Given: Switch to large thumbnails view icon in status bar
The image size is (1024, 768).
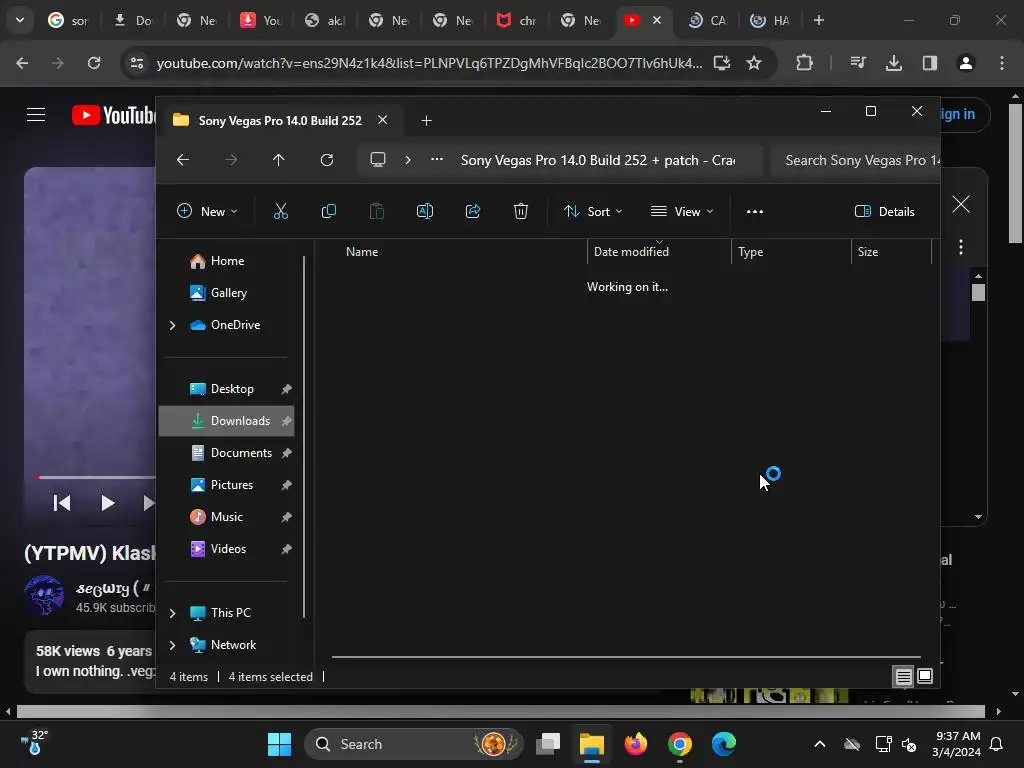Looking at the screenshot, I should point(925,676).
